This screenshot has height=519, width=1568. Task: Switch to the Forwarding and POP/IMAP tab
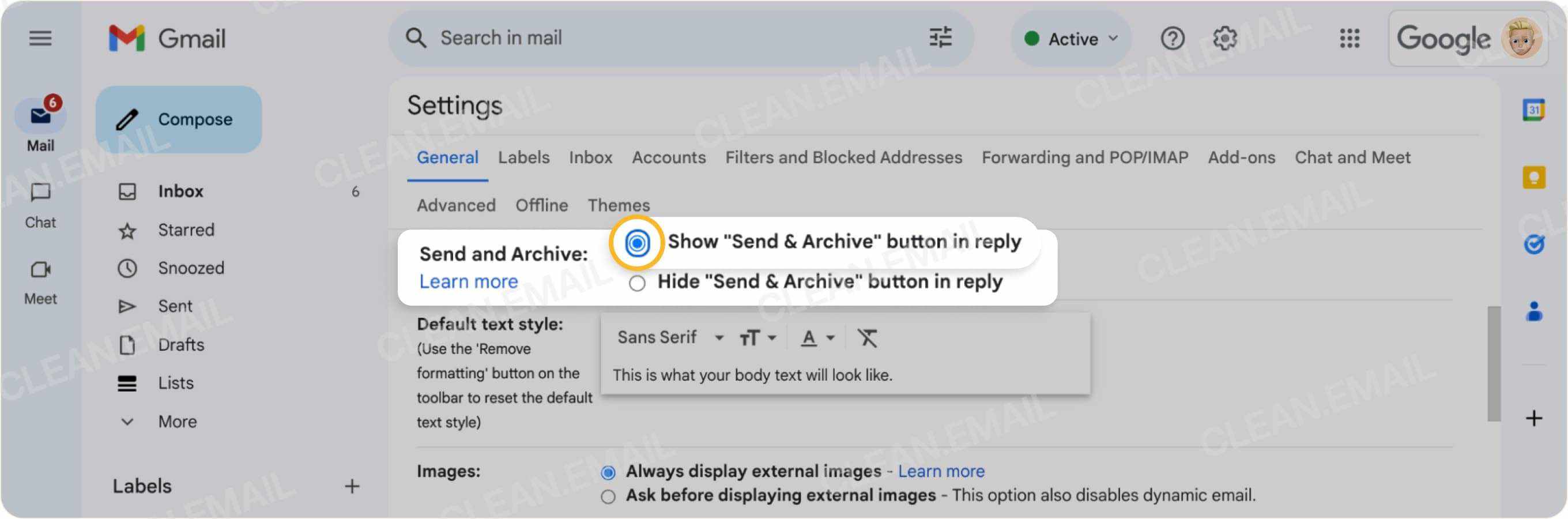[x=1085, y=157]
